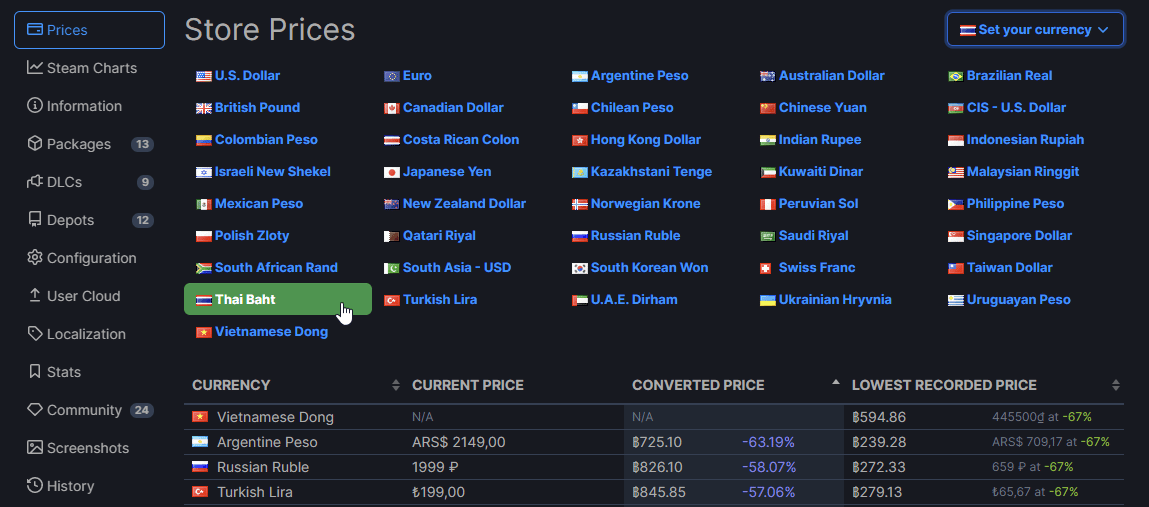Open the Depots sidebar entry

89,221
